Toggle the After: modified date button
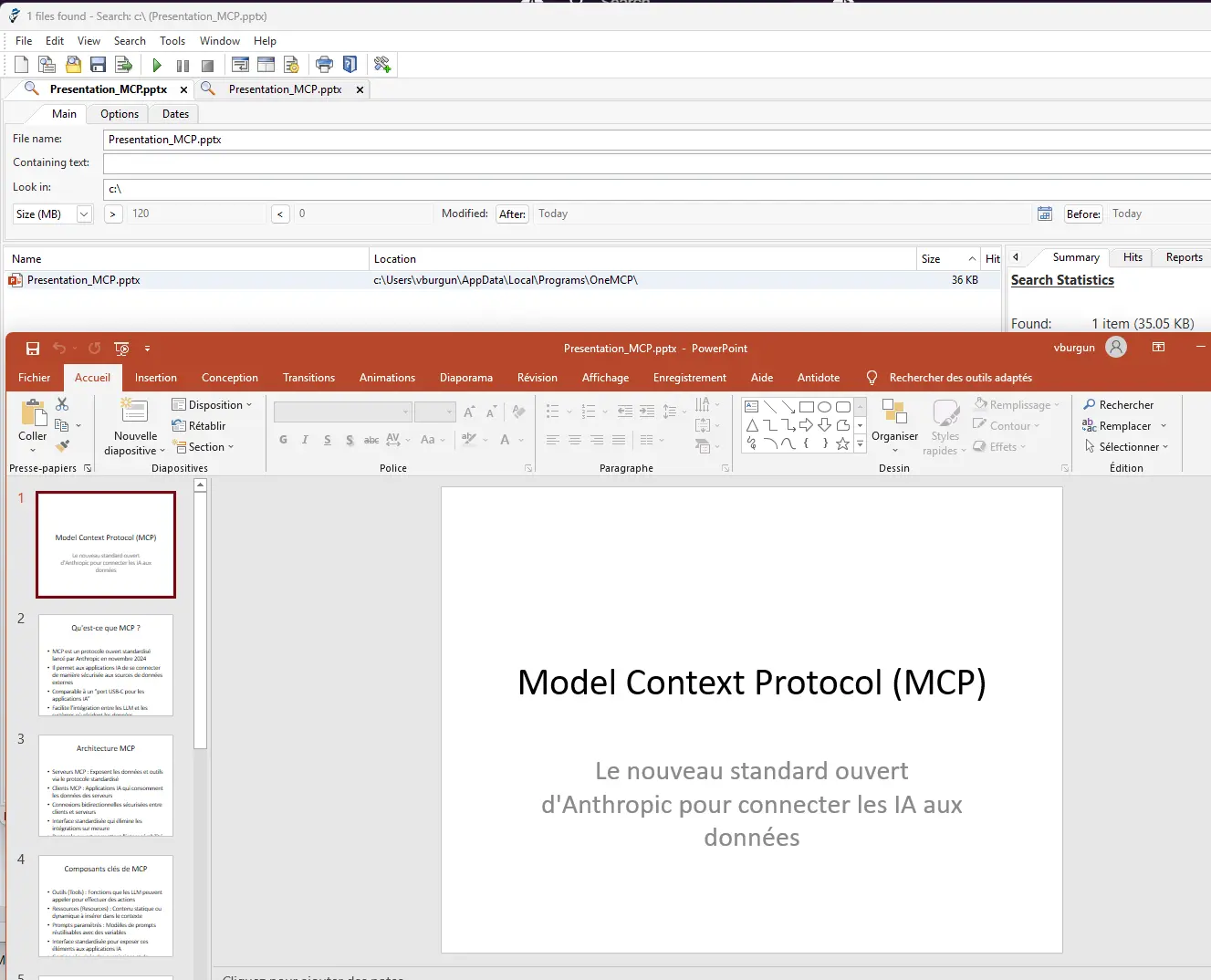 point(512,214)
